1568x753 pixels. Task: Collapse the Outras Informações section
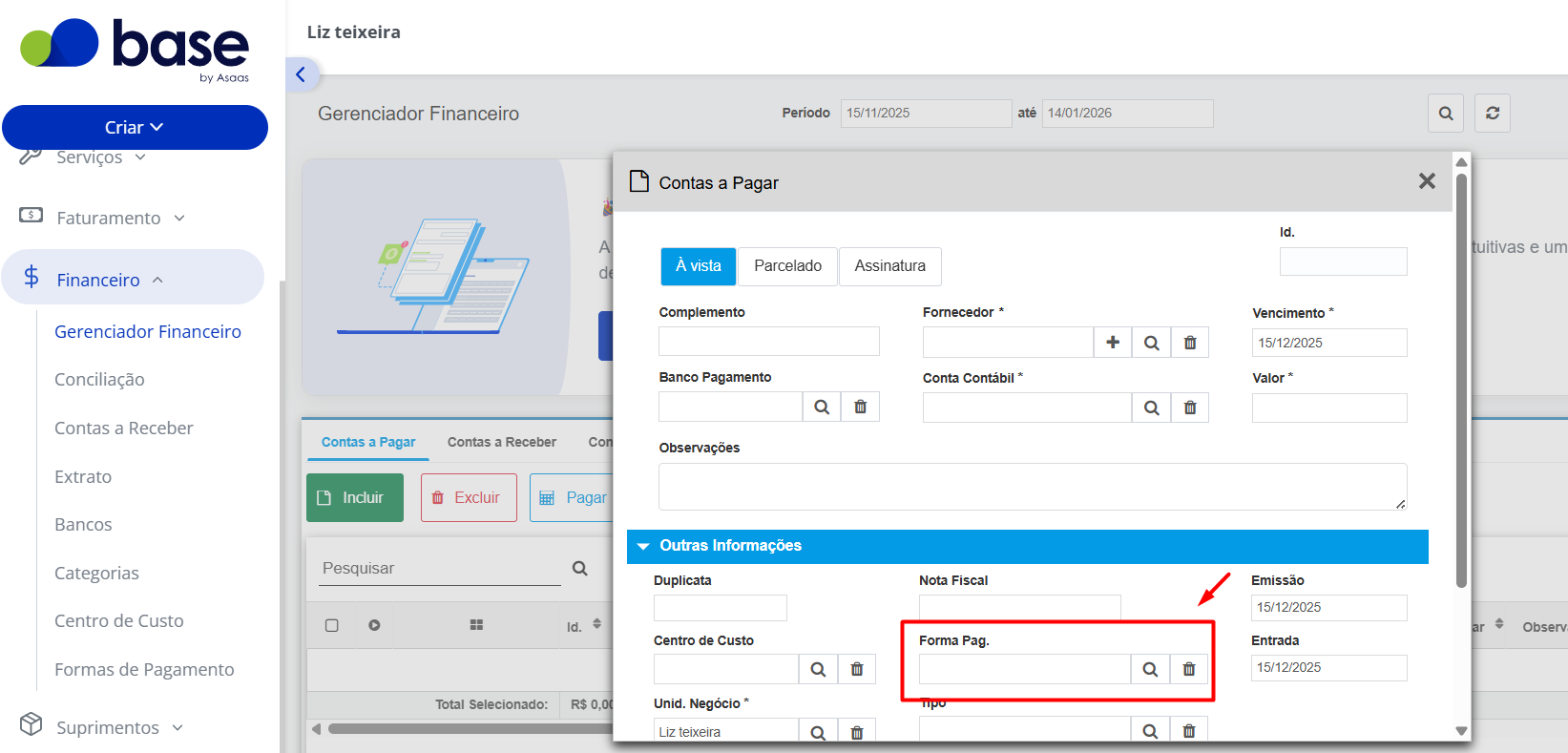(643, 546)
